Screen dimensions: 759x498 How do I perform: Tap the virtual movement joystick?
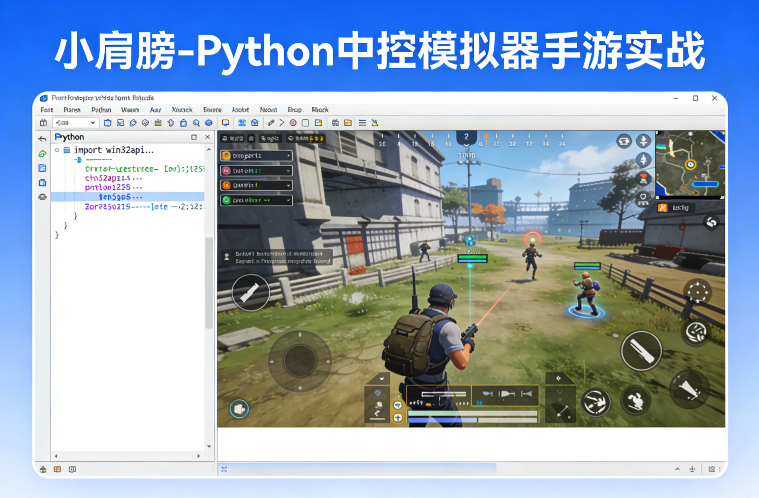[x=300, y=361]
